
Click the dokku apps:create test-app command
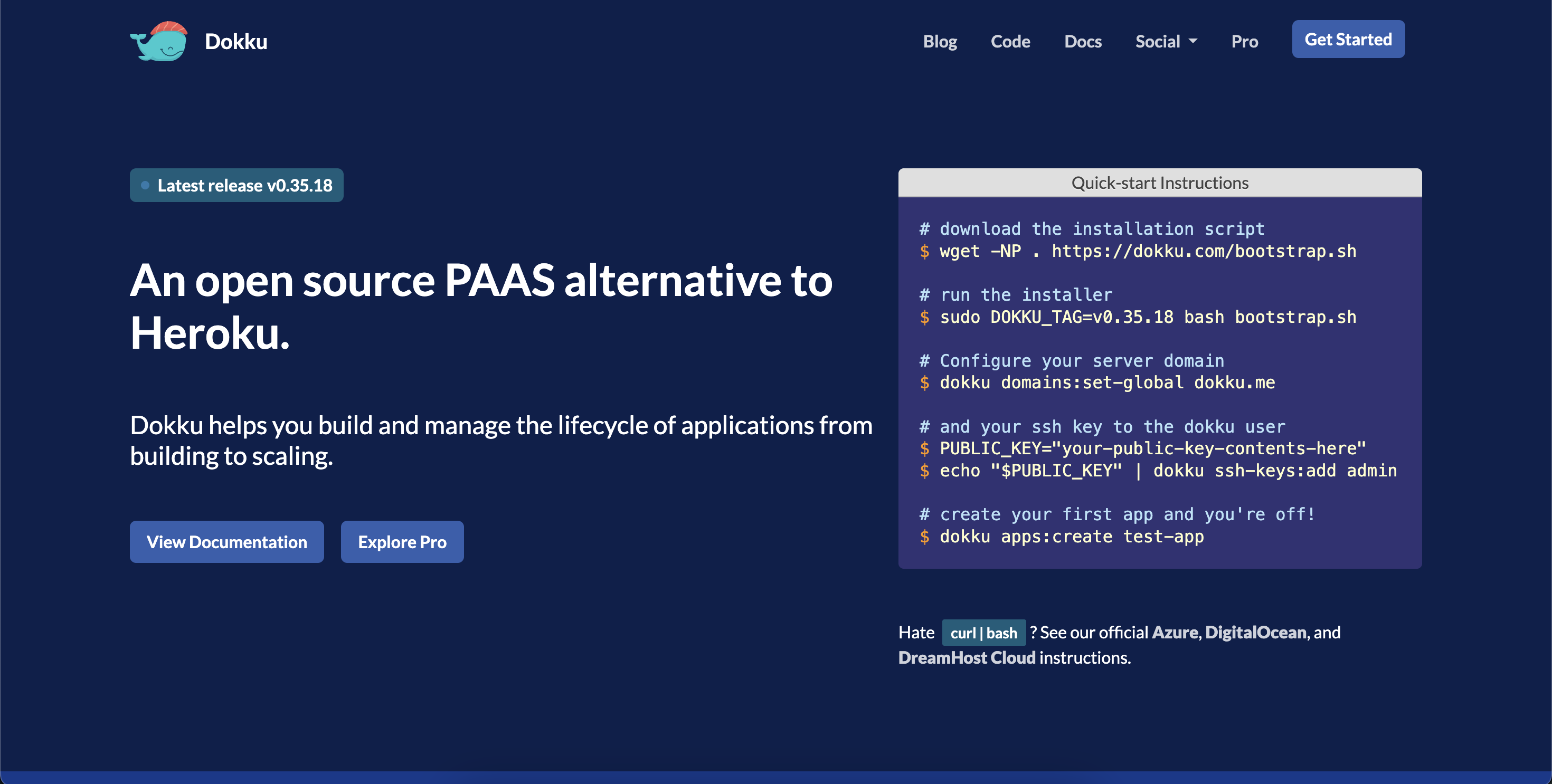(1061, 537)
